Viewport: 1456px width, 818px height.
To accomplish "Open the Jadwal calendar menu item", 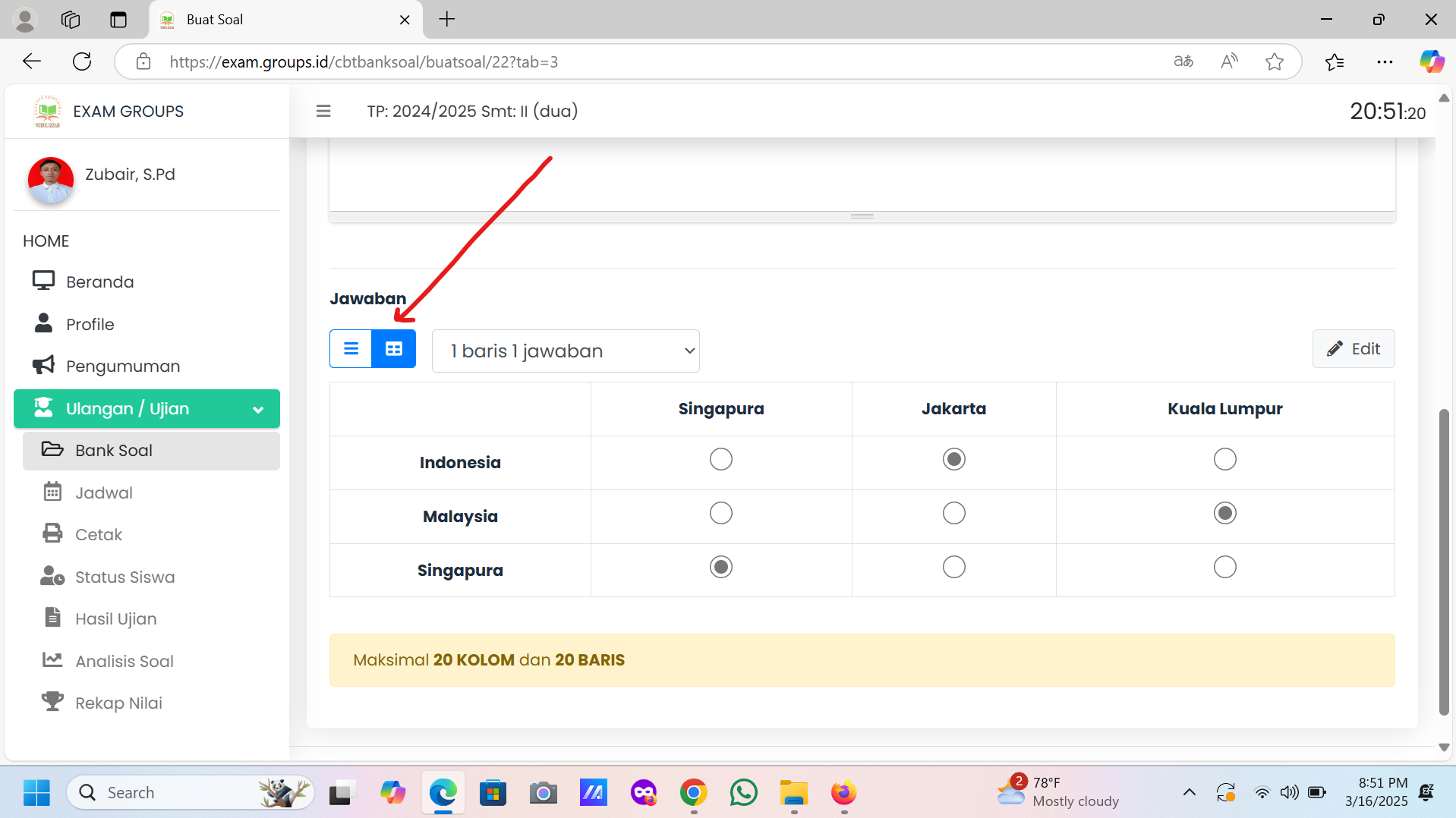I will [103, 493].
